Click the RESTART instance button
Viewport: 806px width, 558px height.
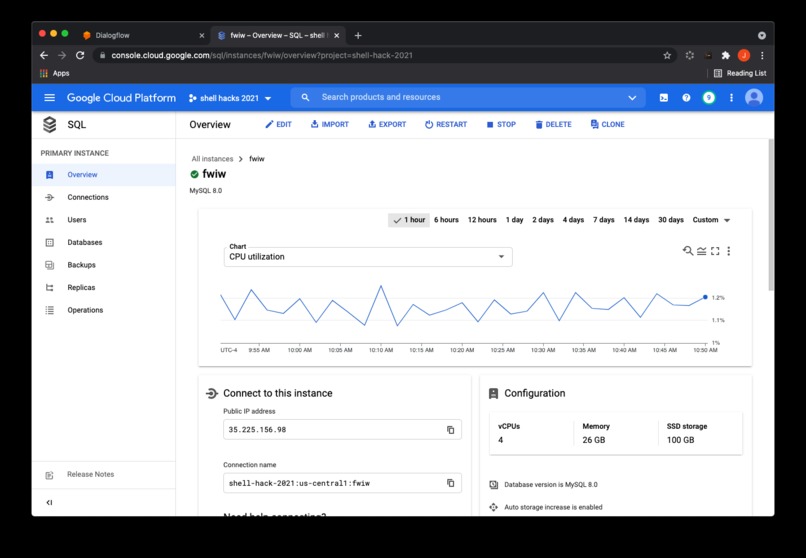tap(446, 124)
